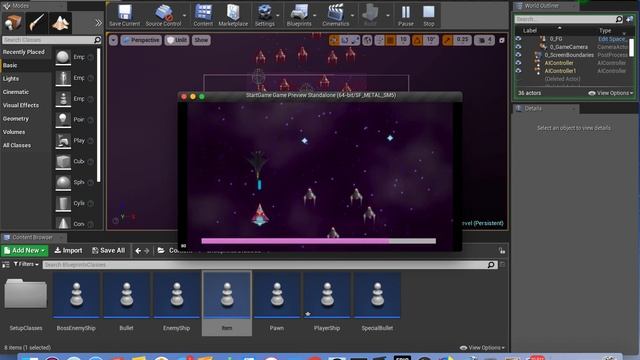
Task: Open Blueprints dropdown arrow
Action: [x=315, y=16]
